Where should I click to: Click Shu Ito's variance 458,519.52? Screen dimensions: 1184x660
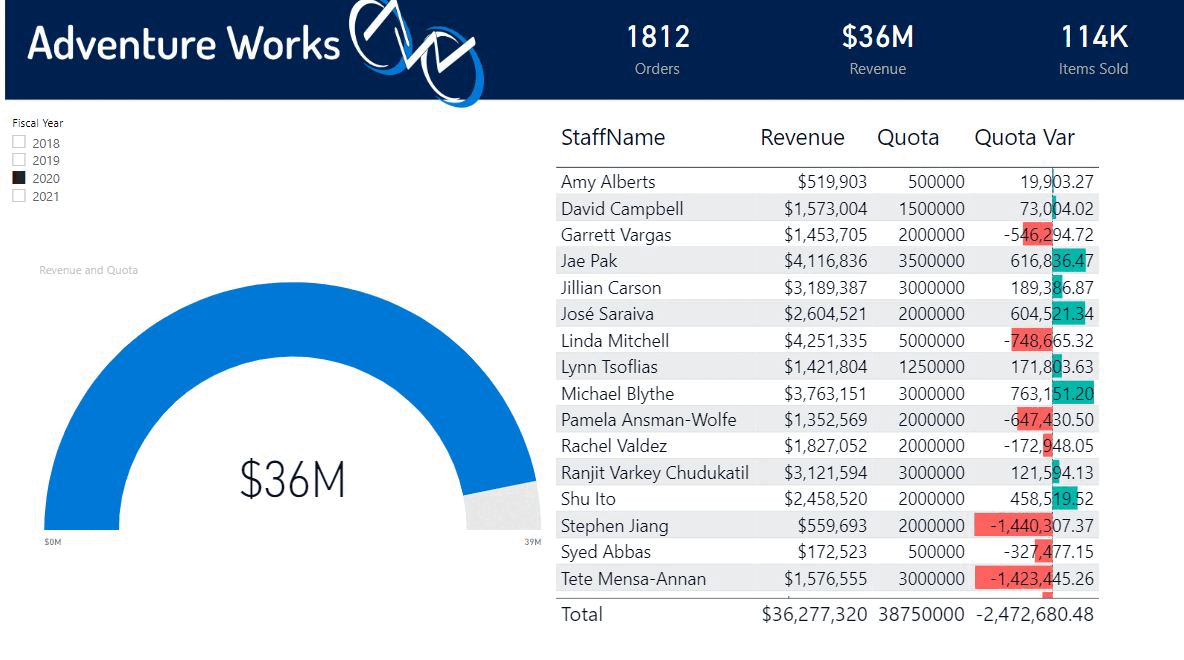1052,499
